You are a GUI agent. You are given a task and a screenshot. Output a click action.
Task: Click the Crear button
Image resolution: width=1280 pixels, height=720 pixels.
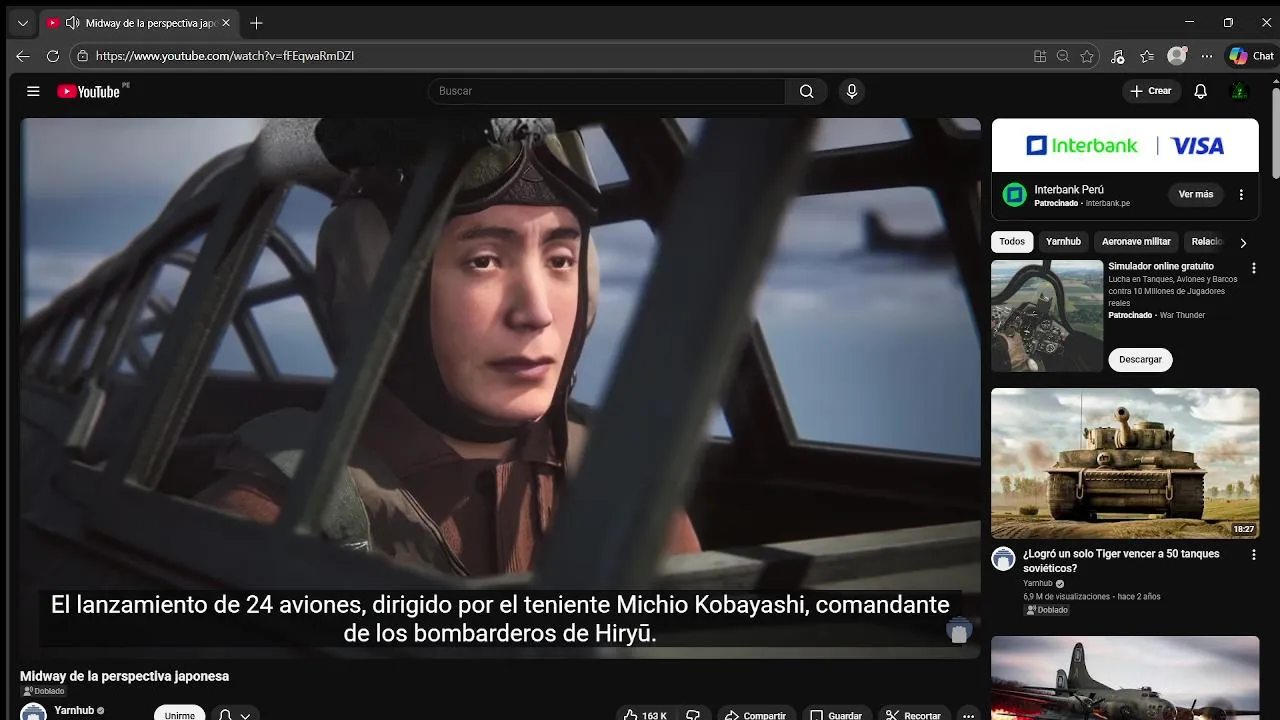pyautogui.click(x=1151, y=91)
